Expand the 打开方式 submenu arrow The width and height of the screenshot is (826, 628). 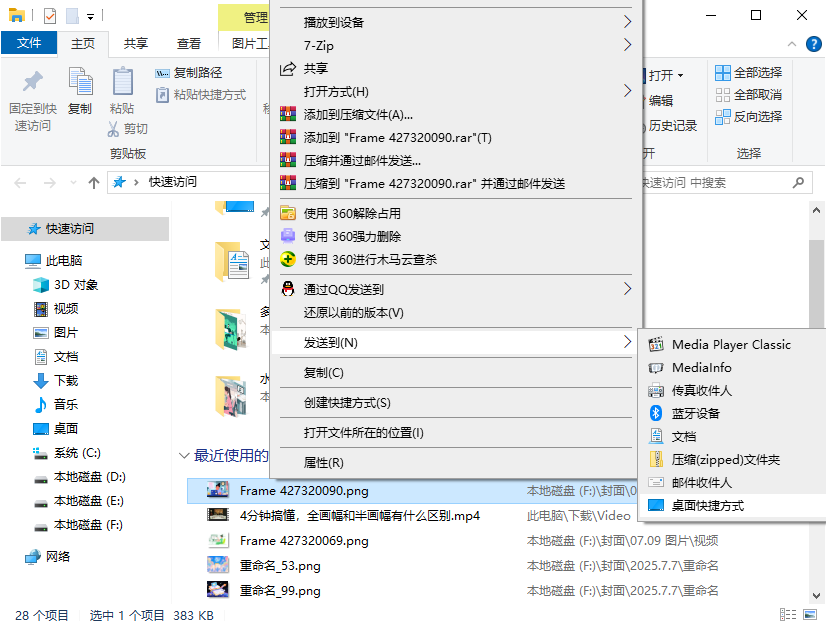point(630,91)
